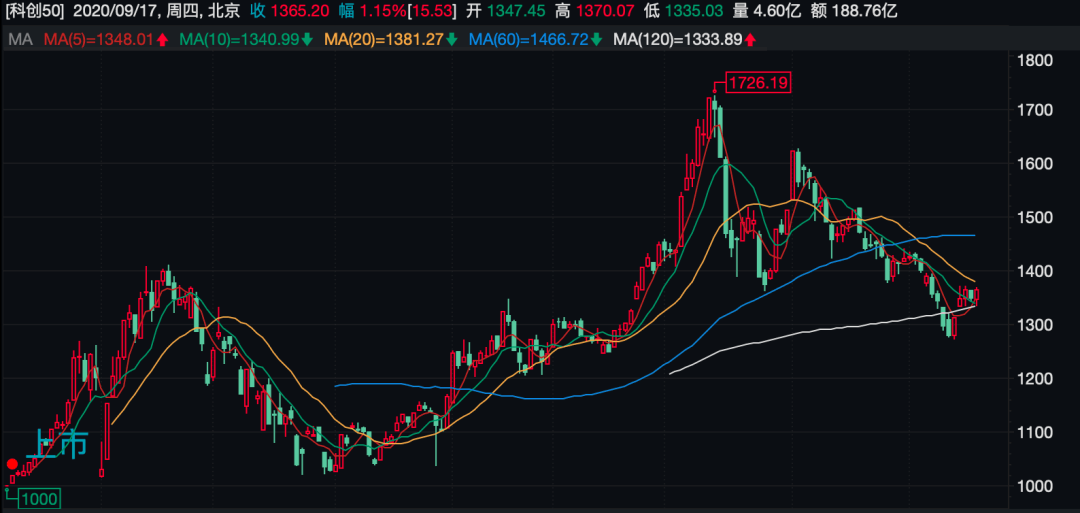Click the green down arrow after MA(20)
The width and height of the screenshot is (1080, 513).
tap(451, 41)
